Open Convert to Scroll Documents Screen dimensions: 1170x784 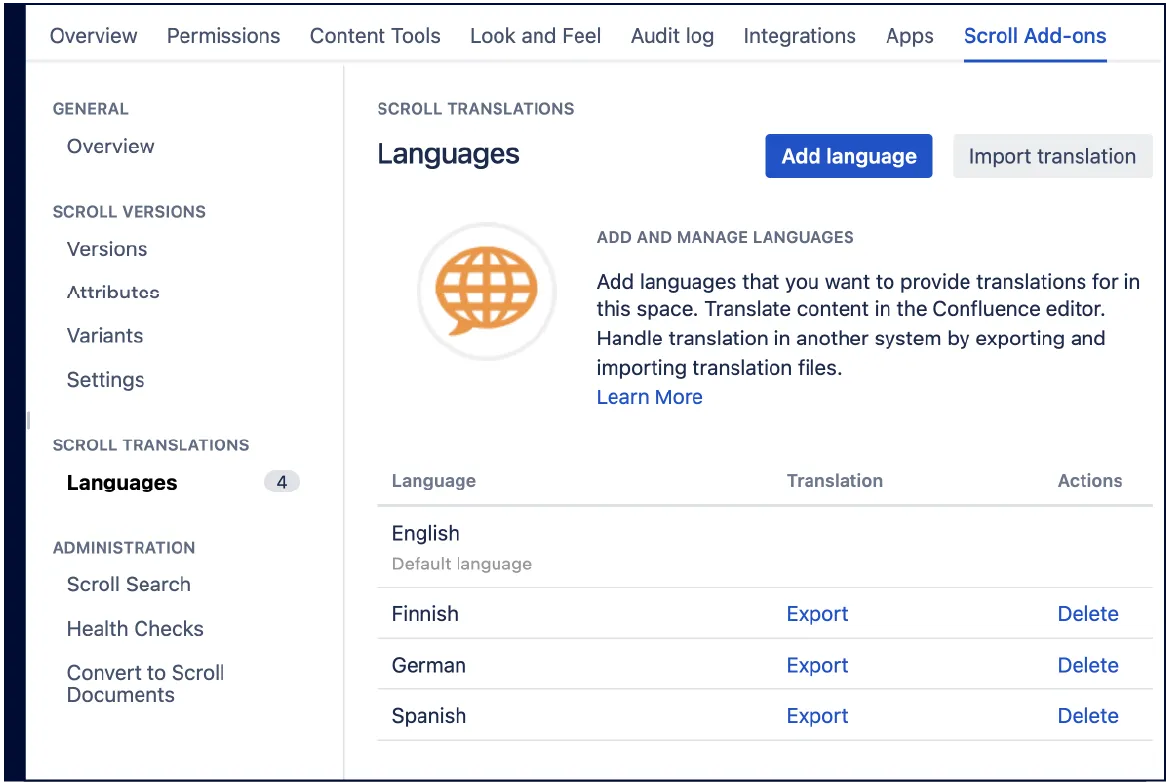tap(146, 683)
